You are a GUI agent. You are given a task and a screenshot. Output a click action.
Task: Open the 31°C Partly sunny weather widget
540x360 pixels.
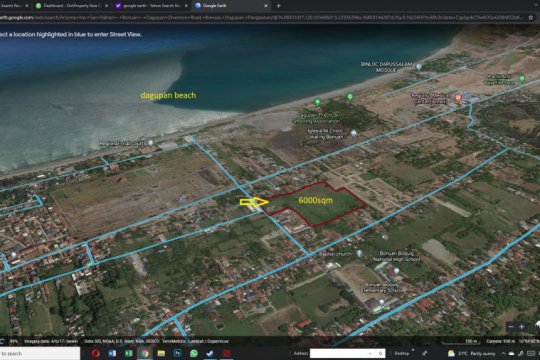pyautogui.click(x=471, y=353)
